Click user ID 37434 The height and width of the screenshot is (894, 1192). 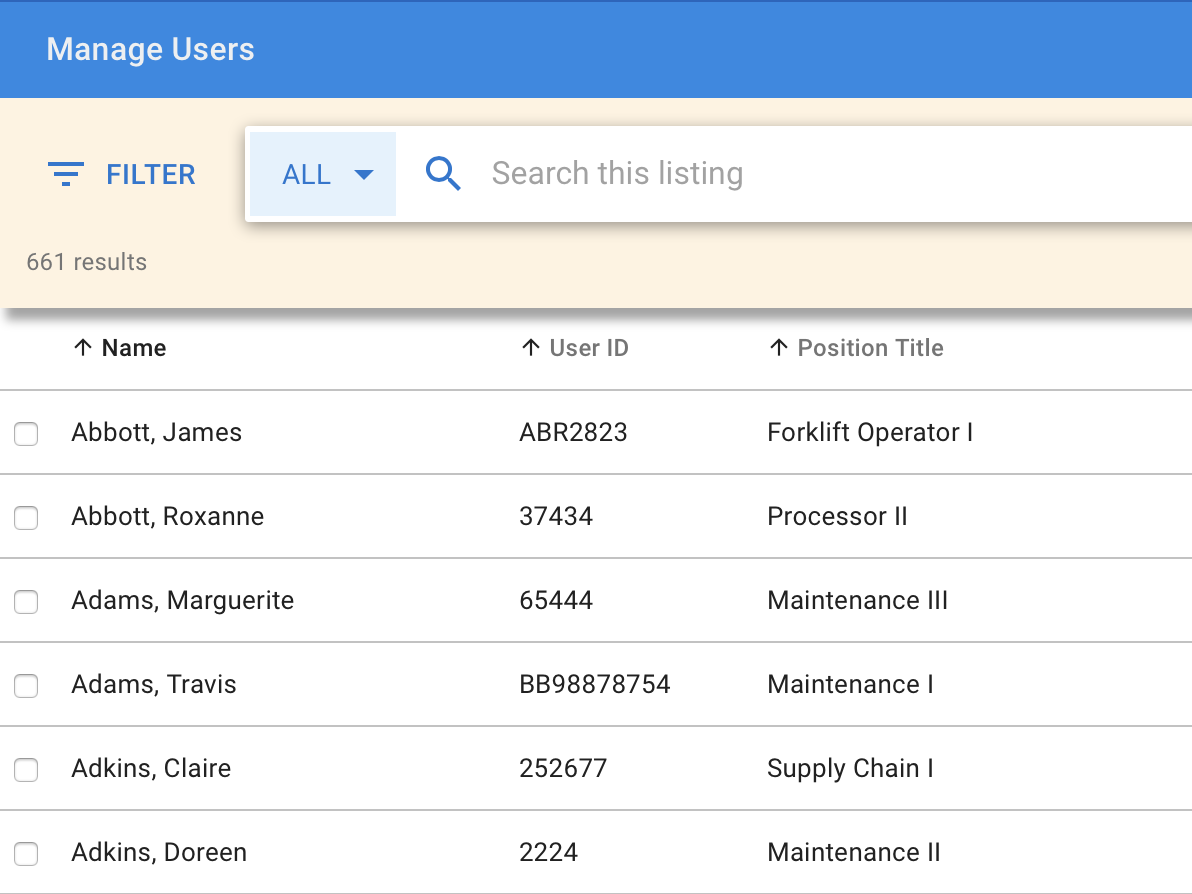pyautogui.click(x=556, y=516)
